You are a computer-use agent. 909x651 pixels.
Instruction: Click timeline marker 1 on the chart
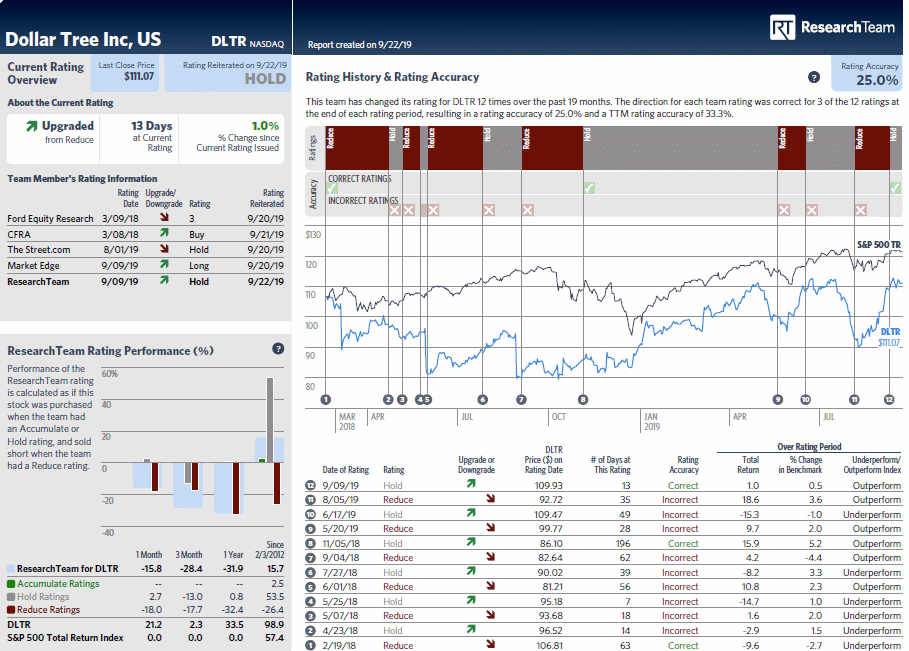(326, 399)
